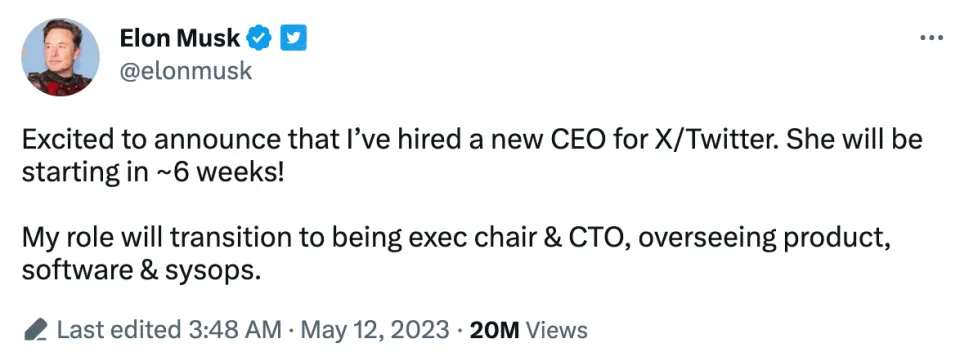The image size is (960, 361).
Task: Click the blue verified checkmark badge
Action: 258,39
